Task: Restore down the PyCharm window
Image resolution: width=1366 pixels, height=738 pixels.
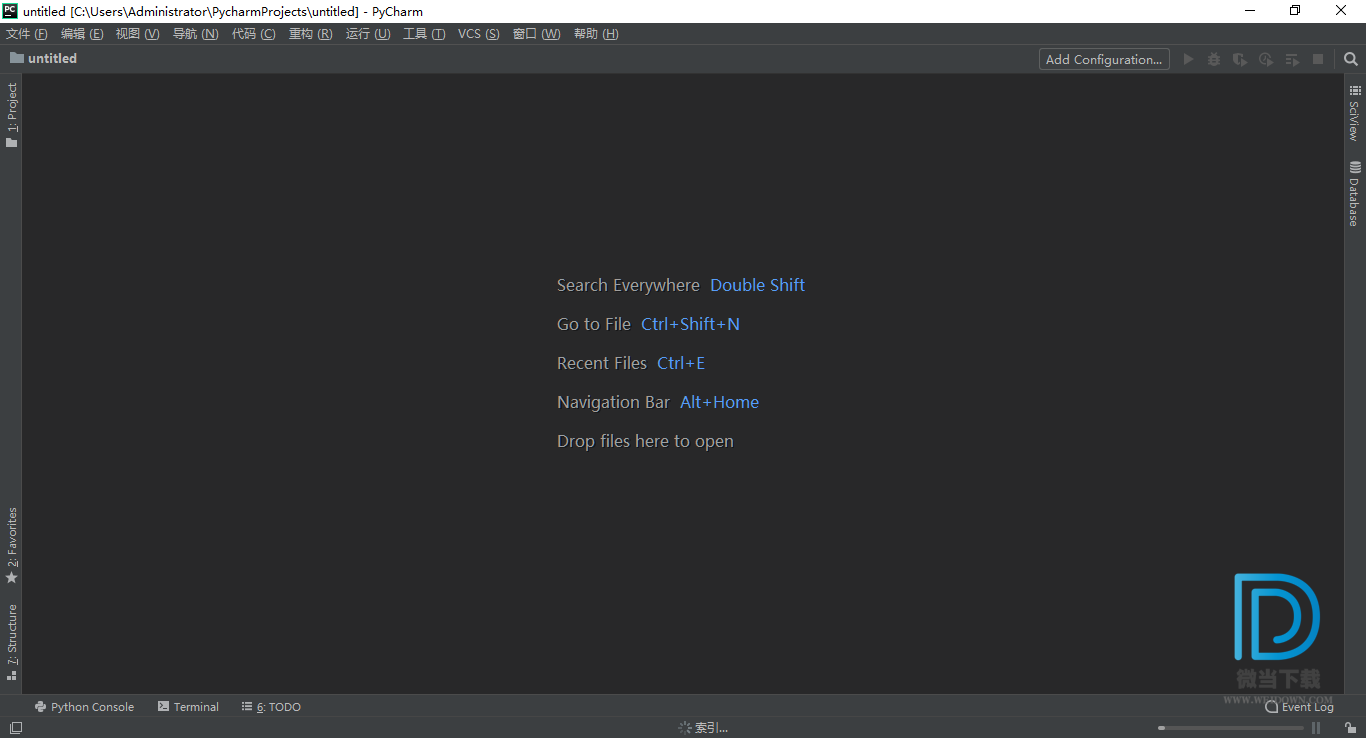Action: click(x=1295, y=11)
